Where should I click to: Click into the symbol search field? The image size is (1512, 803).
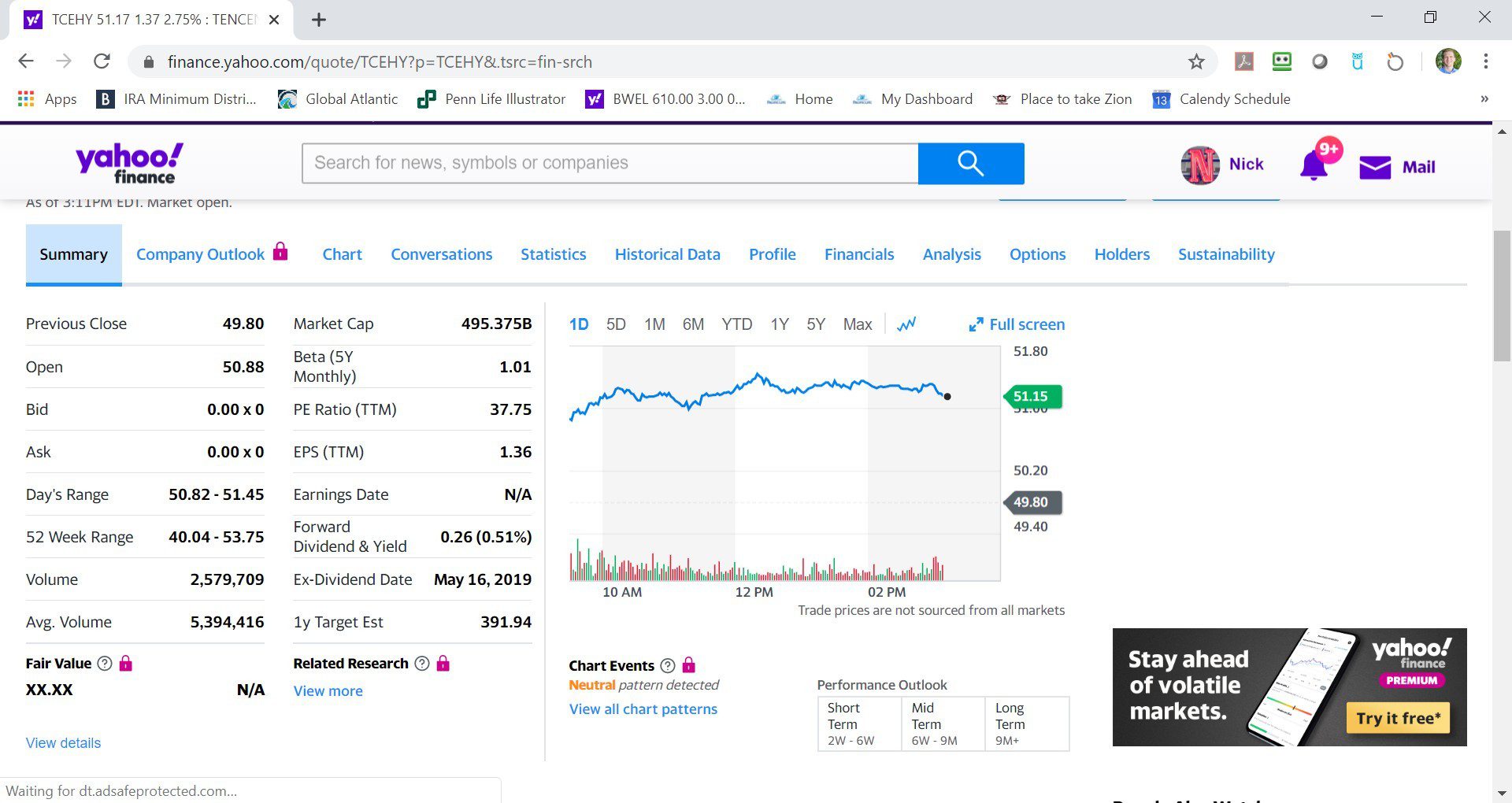tap(610, 164)
